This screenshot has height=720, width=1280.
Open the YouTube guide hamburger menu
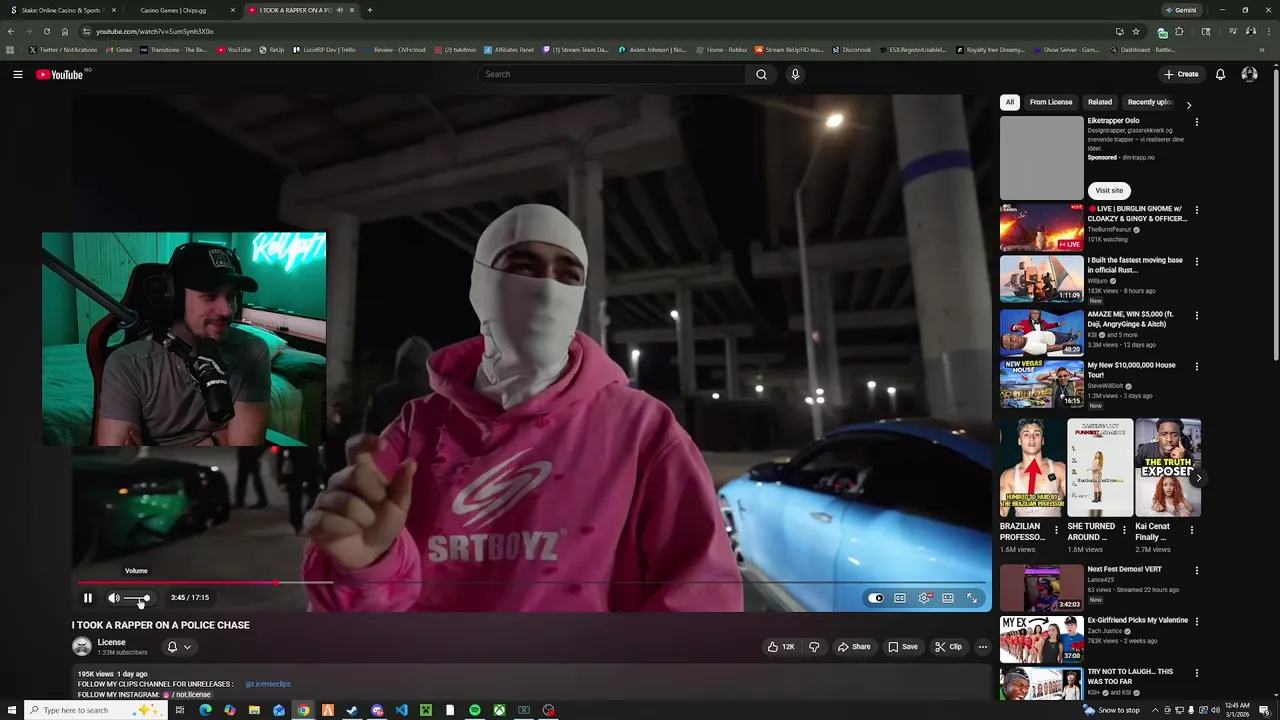click(18, 74)
